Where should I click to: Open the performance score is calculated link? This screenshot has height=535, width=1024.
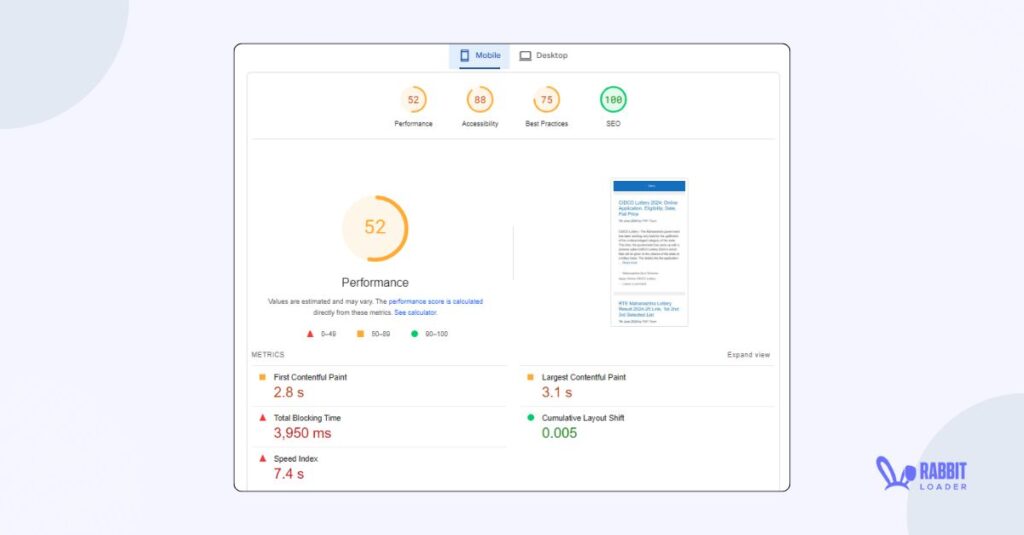pos(436,302)
